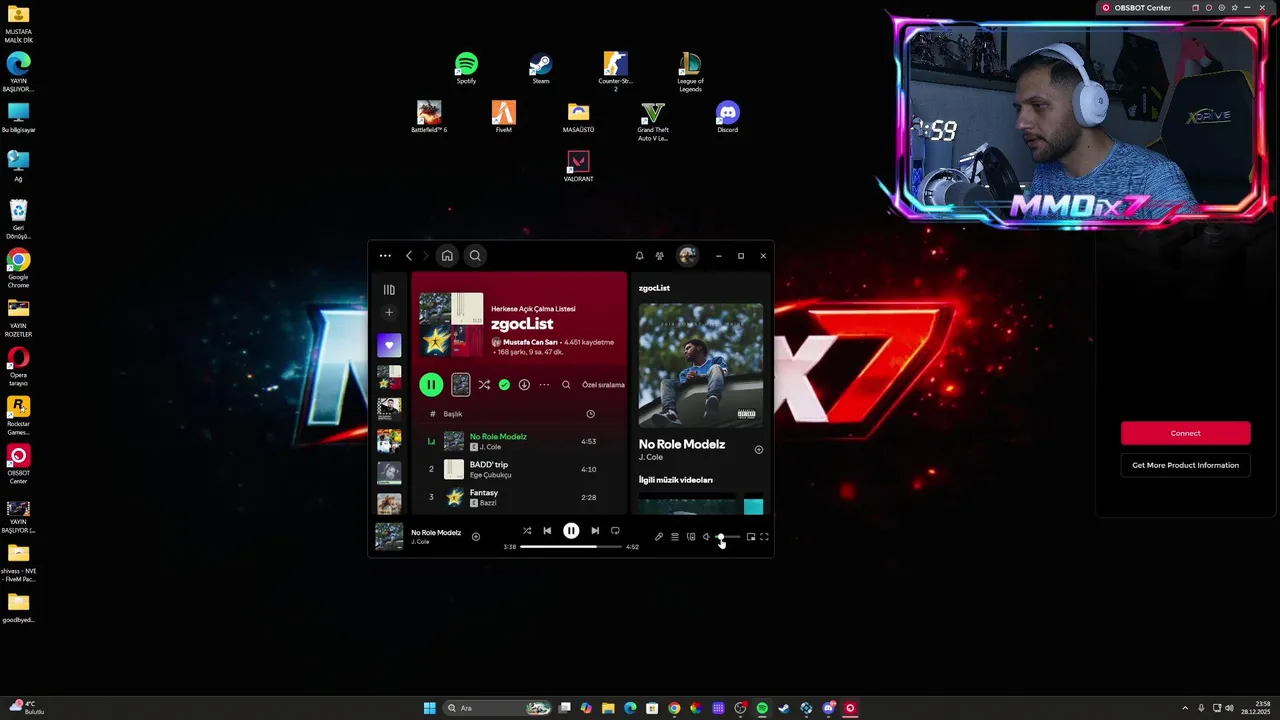This screenshot has height=720, width=1280.
Task: Seek on the song progress bar
Action: 571,547
